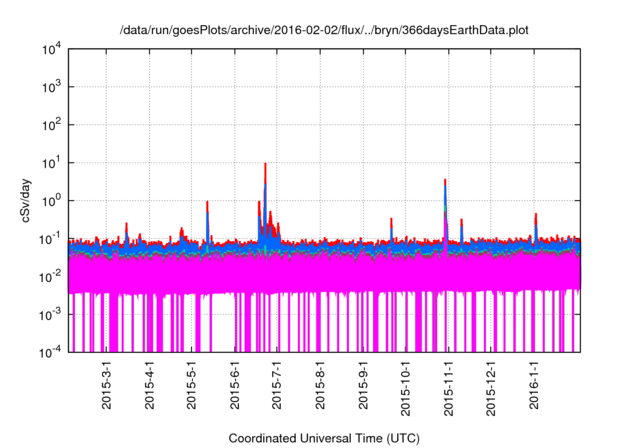
Task: Click the Coordinated Universal Time (UTC) label
Action: coord(324,438)
